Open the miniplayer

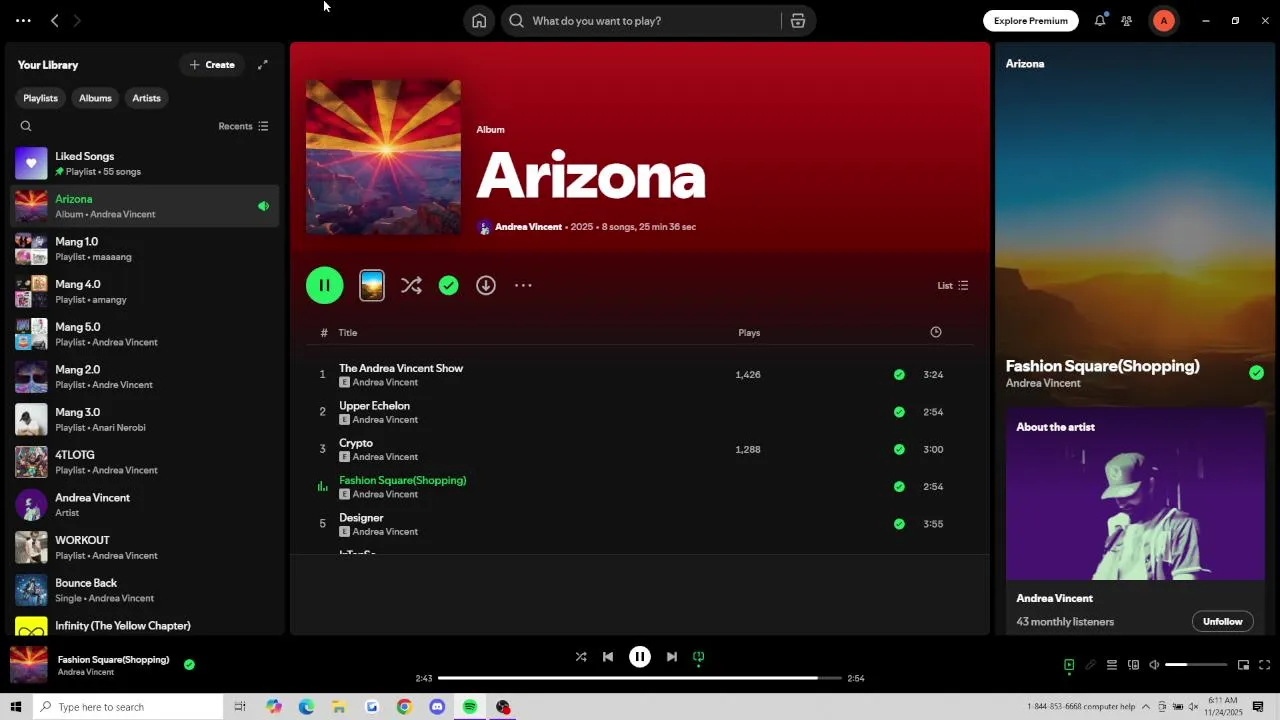(x=1243, y=665)
